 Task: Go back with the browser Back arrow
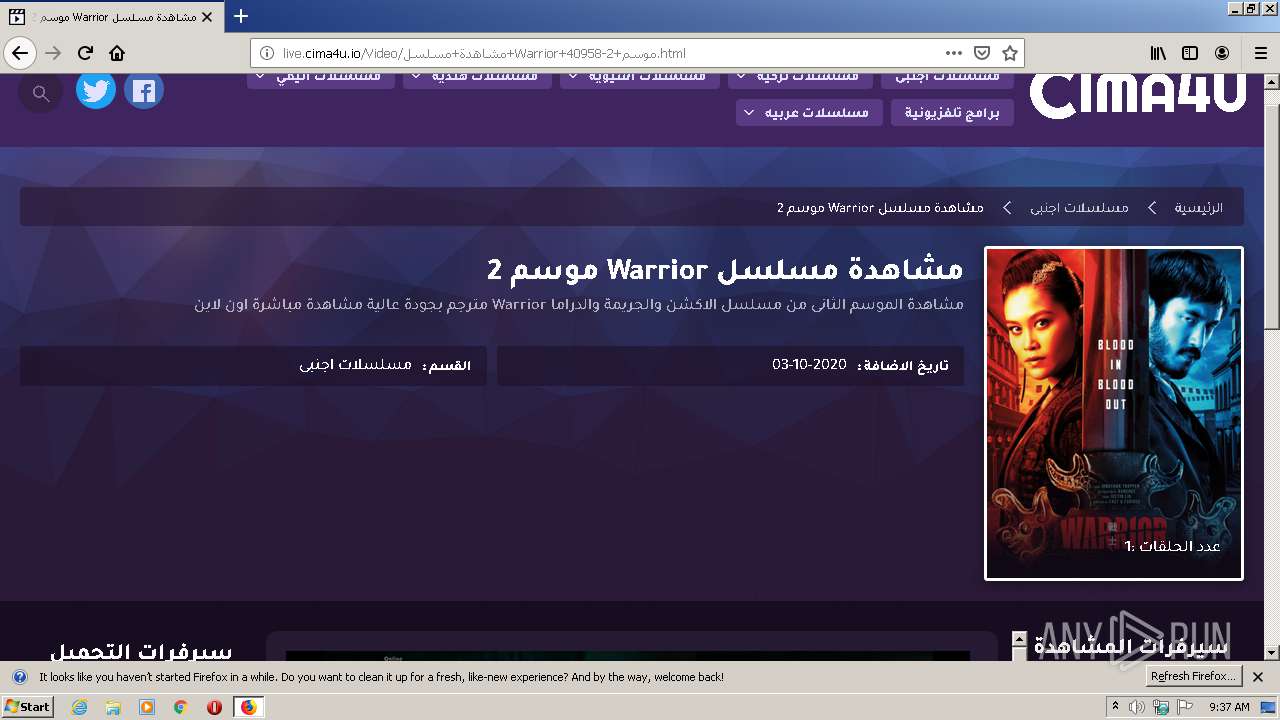click(20, 53)
